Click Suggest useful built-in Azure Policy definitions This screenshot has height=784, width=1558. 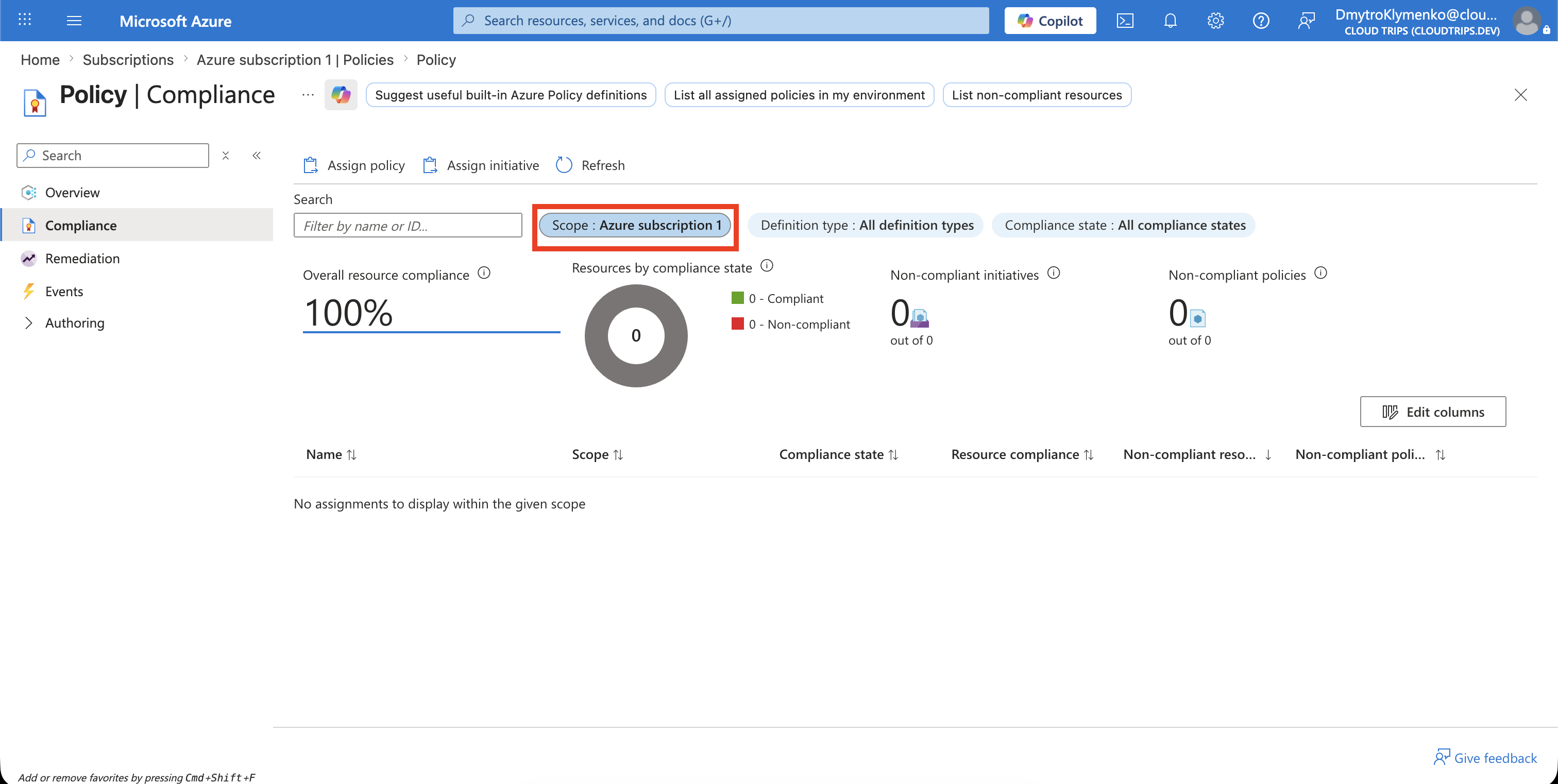tap(511, 95)
